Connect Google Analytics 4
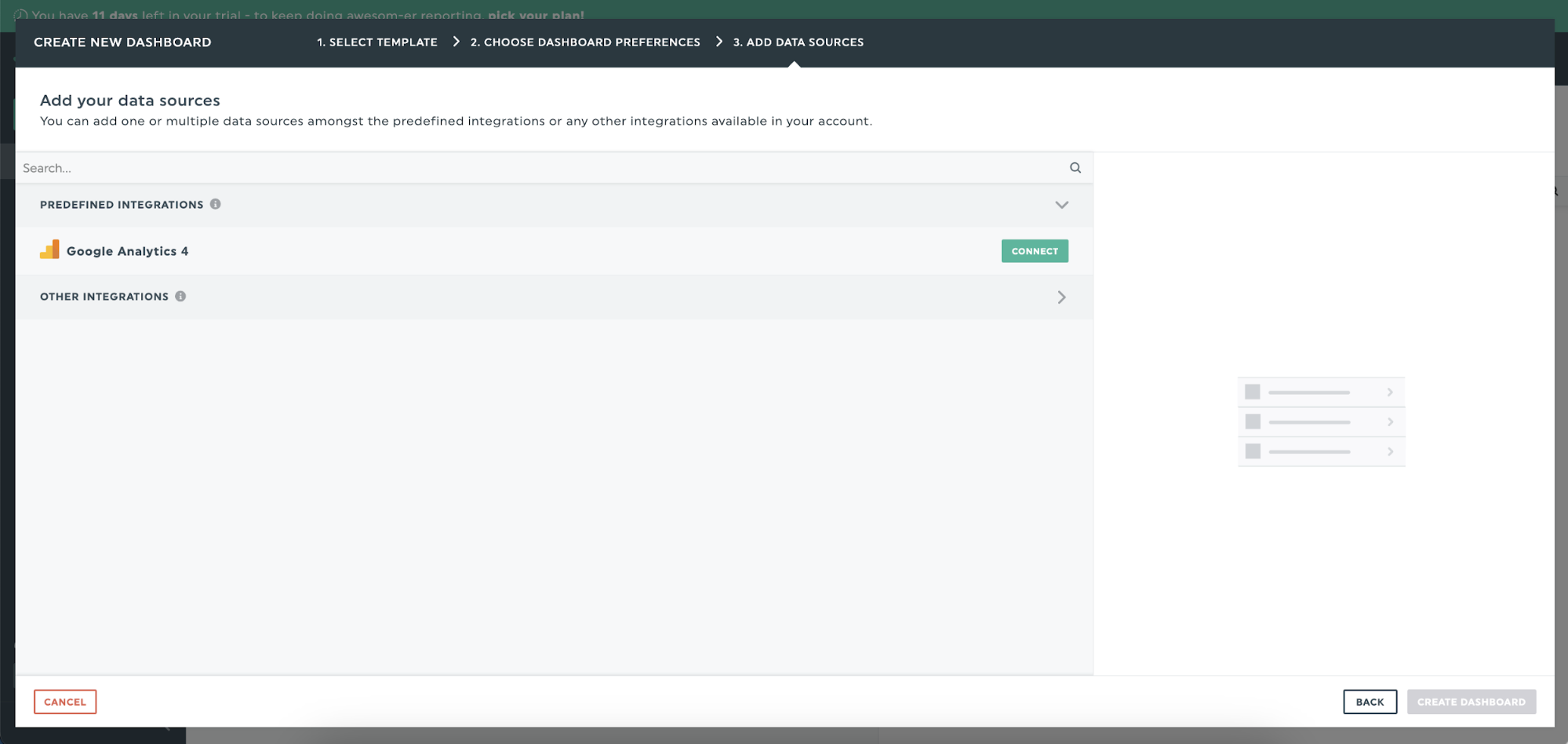This screenshot has height=744, width=1568. click(1035, 251)
